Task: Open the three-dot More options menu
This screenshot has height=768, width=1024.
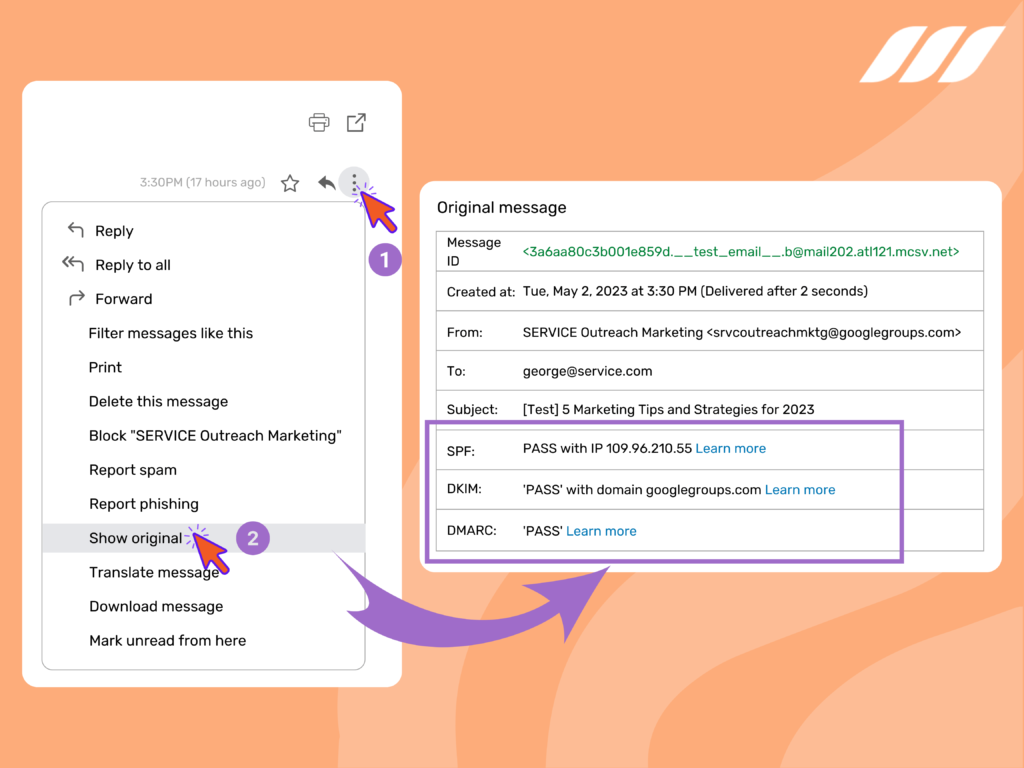Action: click(355, 183)
